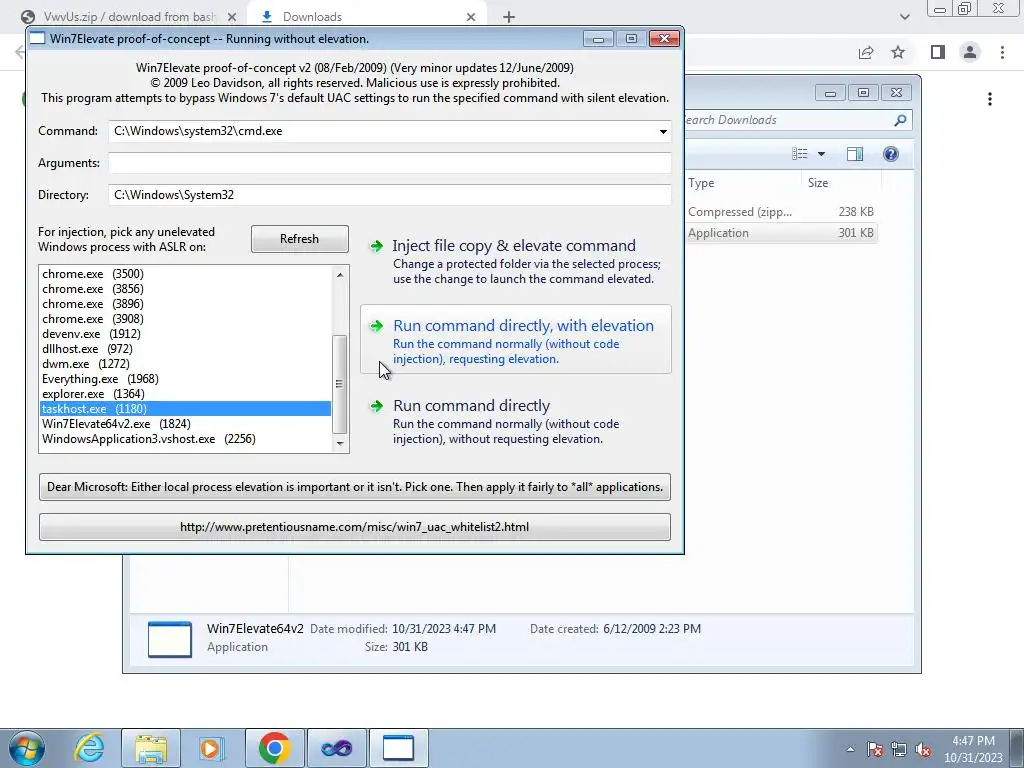Select dllhost.exe (972) process
1024x768 pixels.
click(185, 349)
